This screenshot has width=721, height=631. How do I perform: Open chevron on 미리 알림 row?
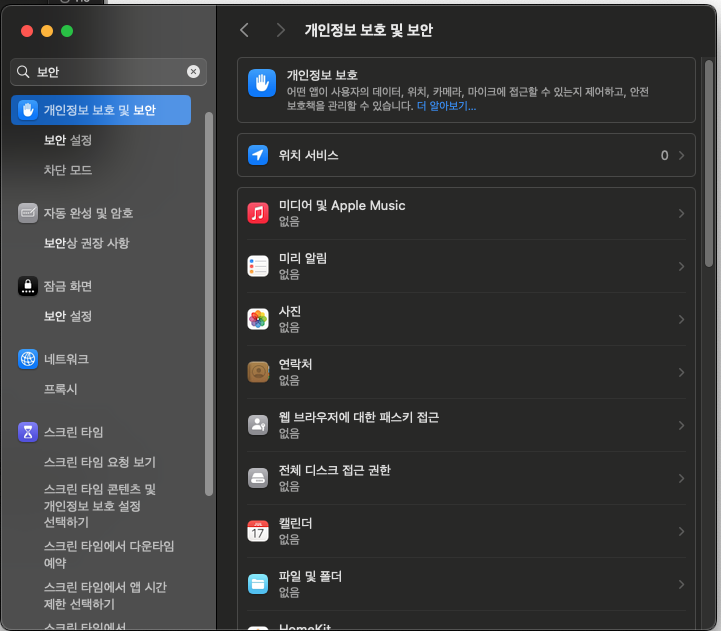click(681, 266)
